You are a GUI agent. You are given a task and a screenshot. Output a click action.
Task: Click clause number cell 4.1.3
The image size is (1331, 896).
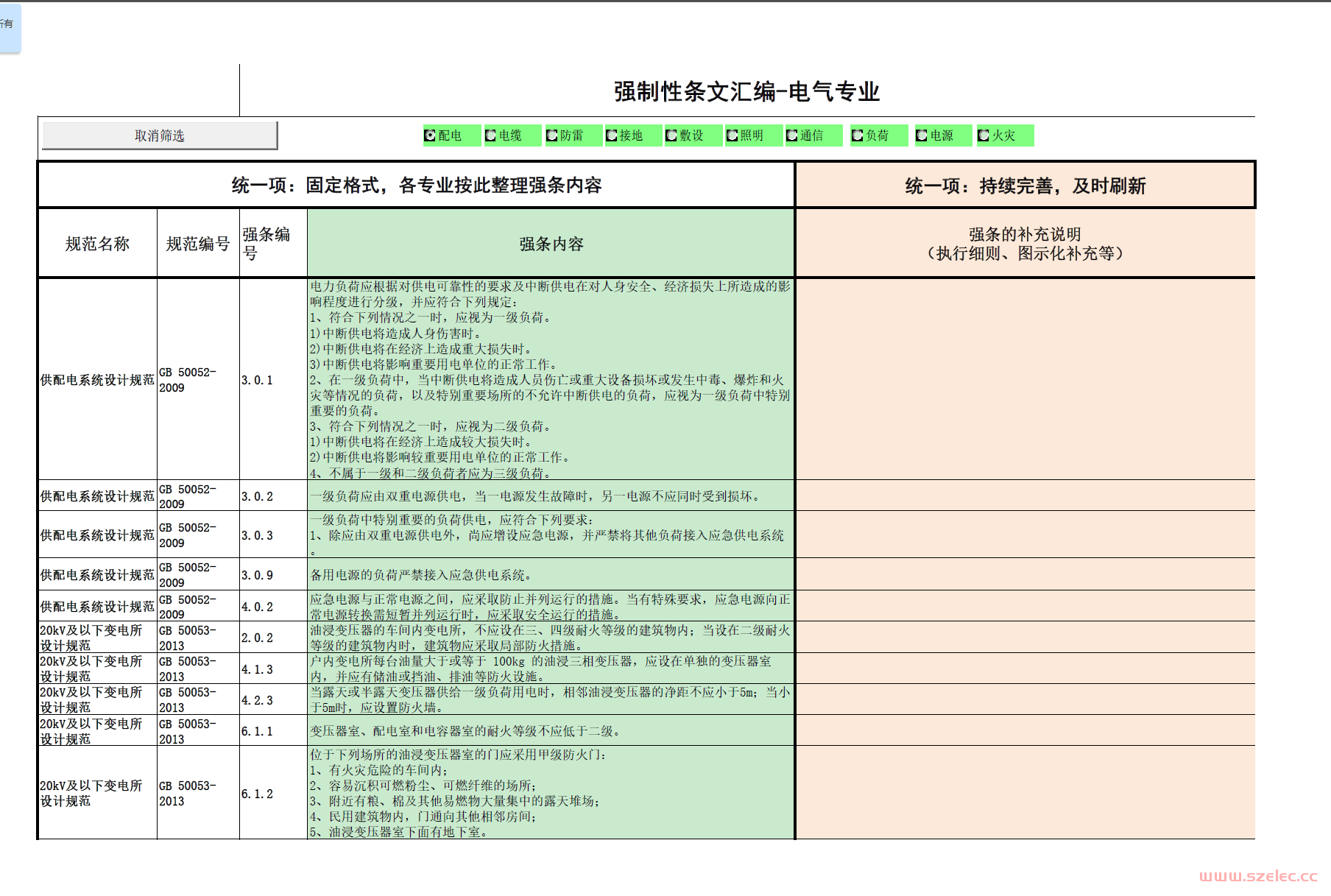(273, 669)
